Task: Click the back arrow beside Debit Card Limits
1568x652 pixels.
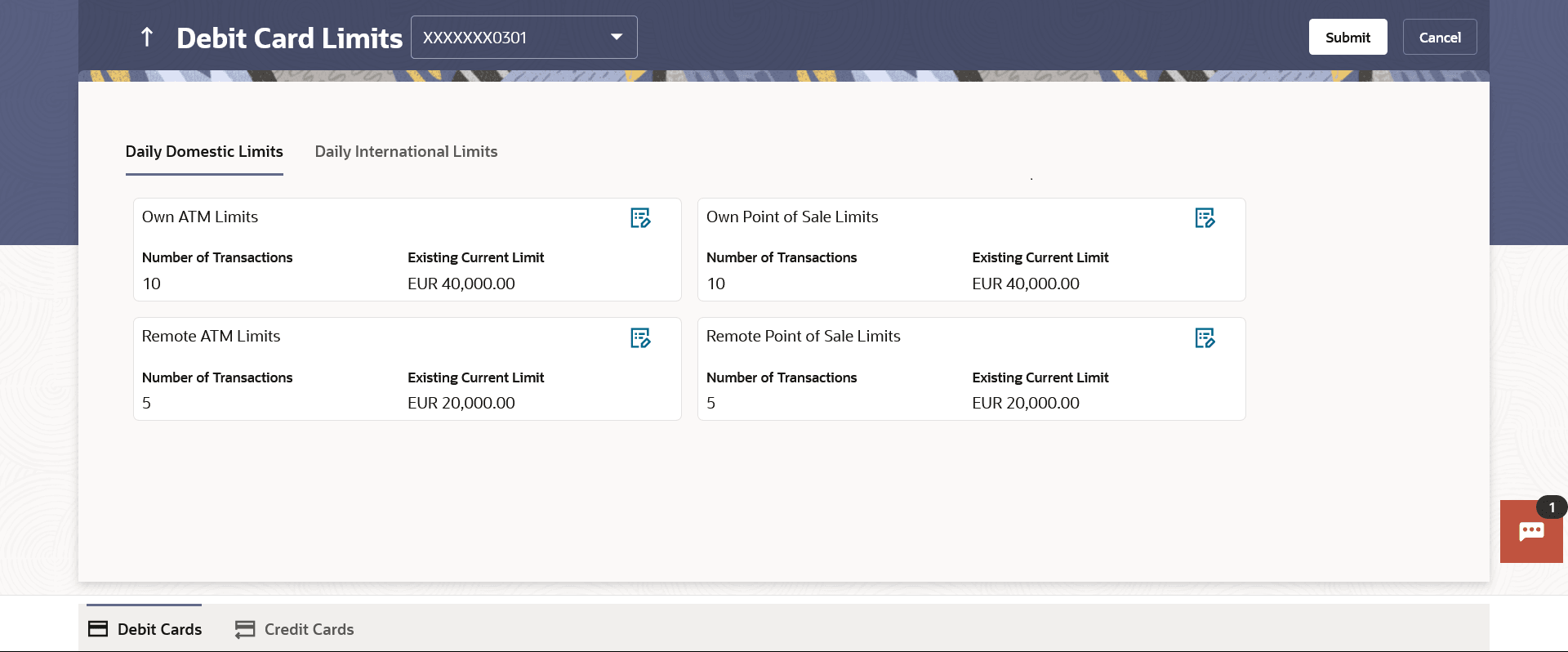Action: [147, 37]
